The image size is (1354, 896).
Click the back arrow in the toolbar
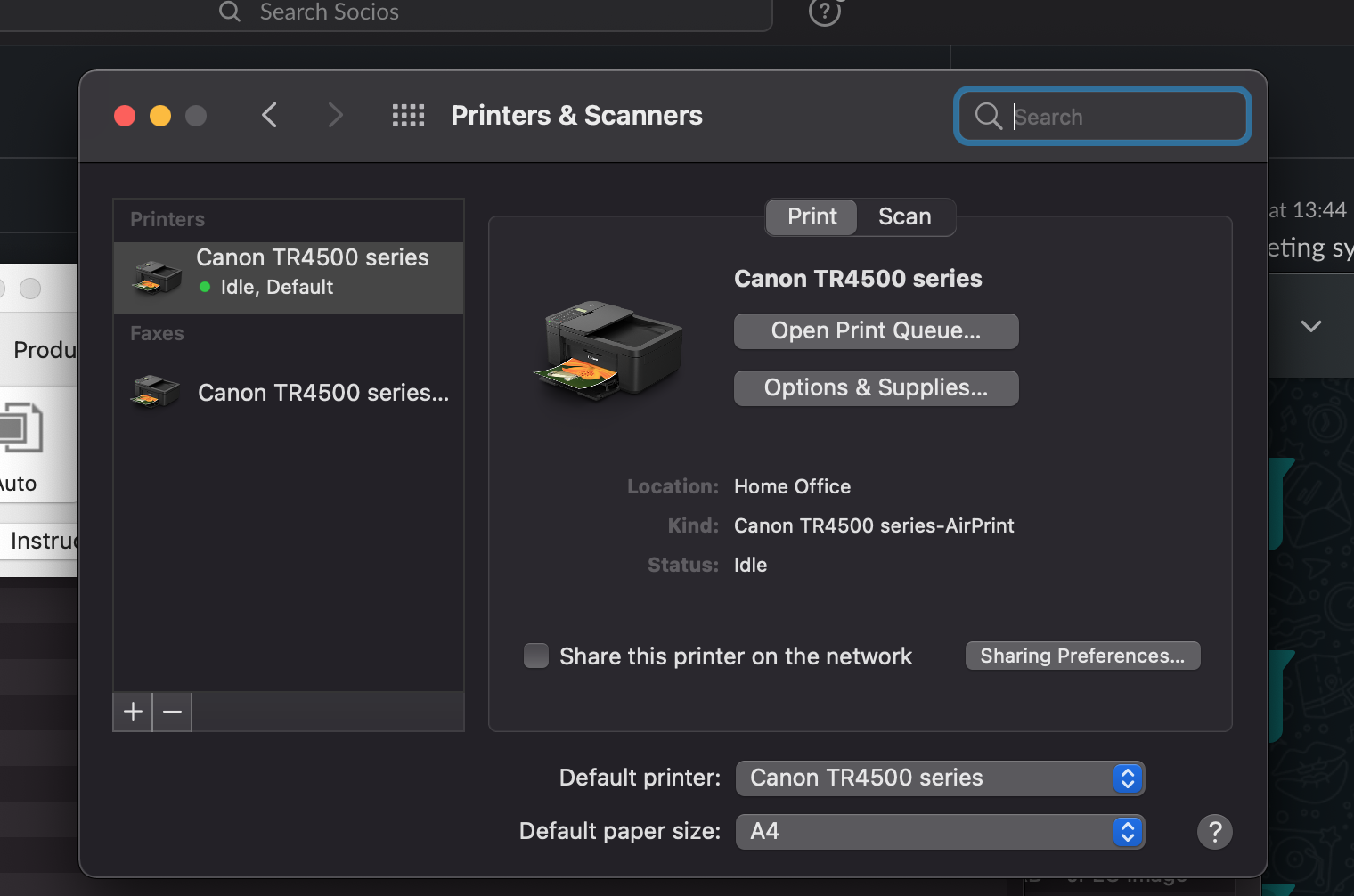[x=269, y=115]
